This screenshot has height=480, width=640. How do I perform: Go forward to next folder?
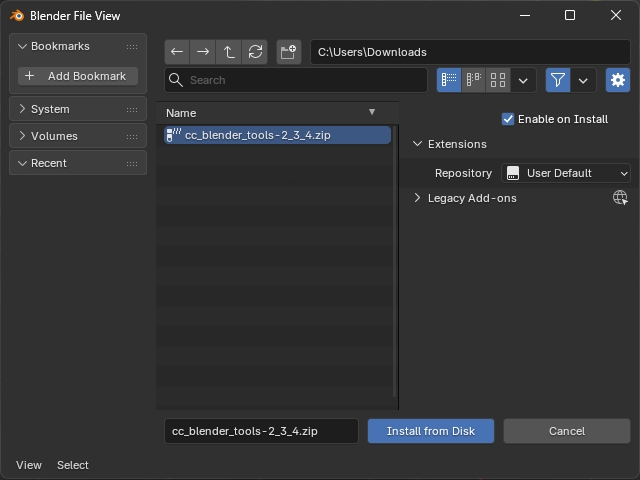click(202, 52)
